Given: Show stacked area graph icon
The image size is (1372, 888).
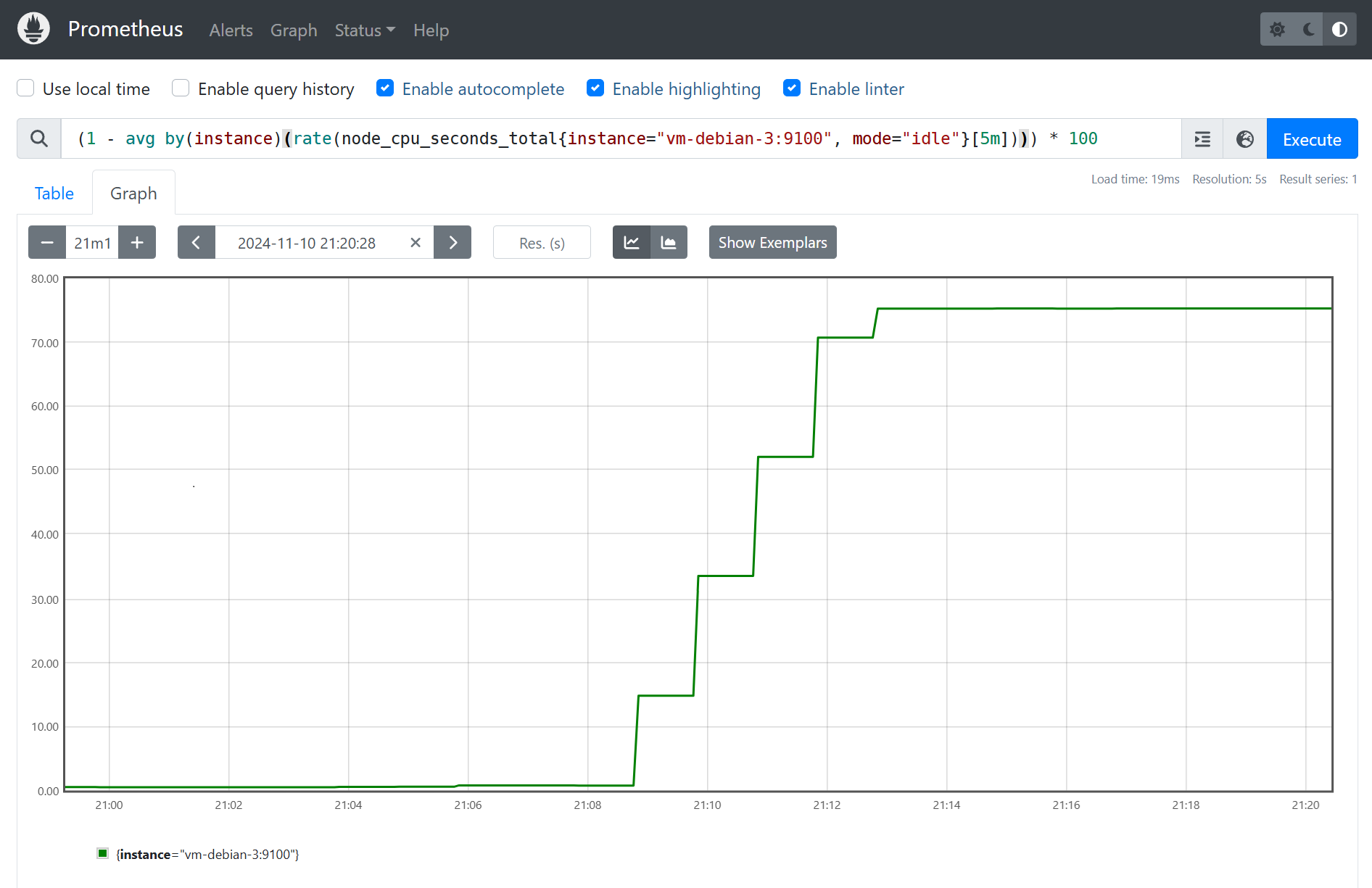Looking at the screenshot, I should tap(669, 242).
